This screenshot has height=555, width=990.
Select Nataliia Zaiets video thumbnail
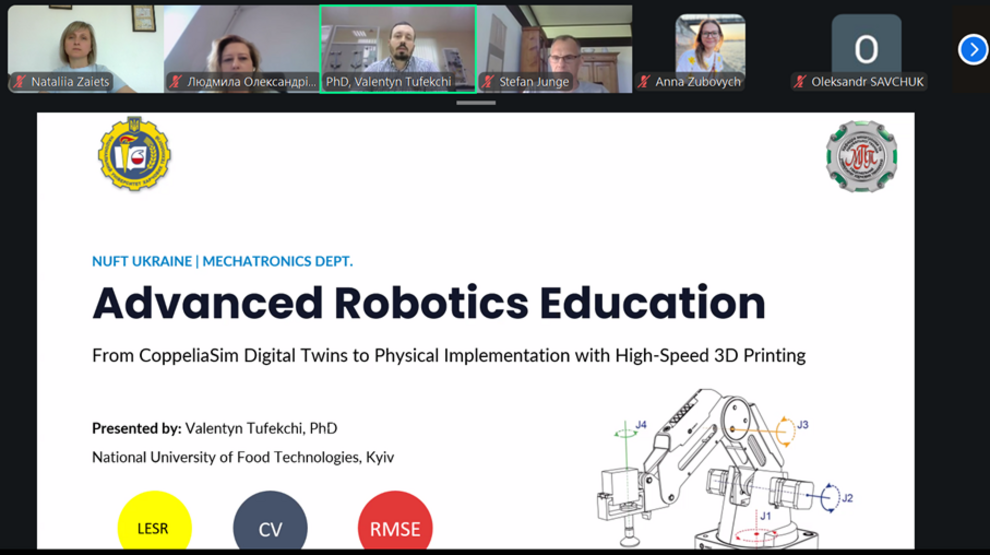click(x=85, y=49)
